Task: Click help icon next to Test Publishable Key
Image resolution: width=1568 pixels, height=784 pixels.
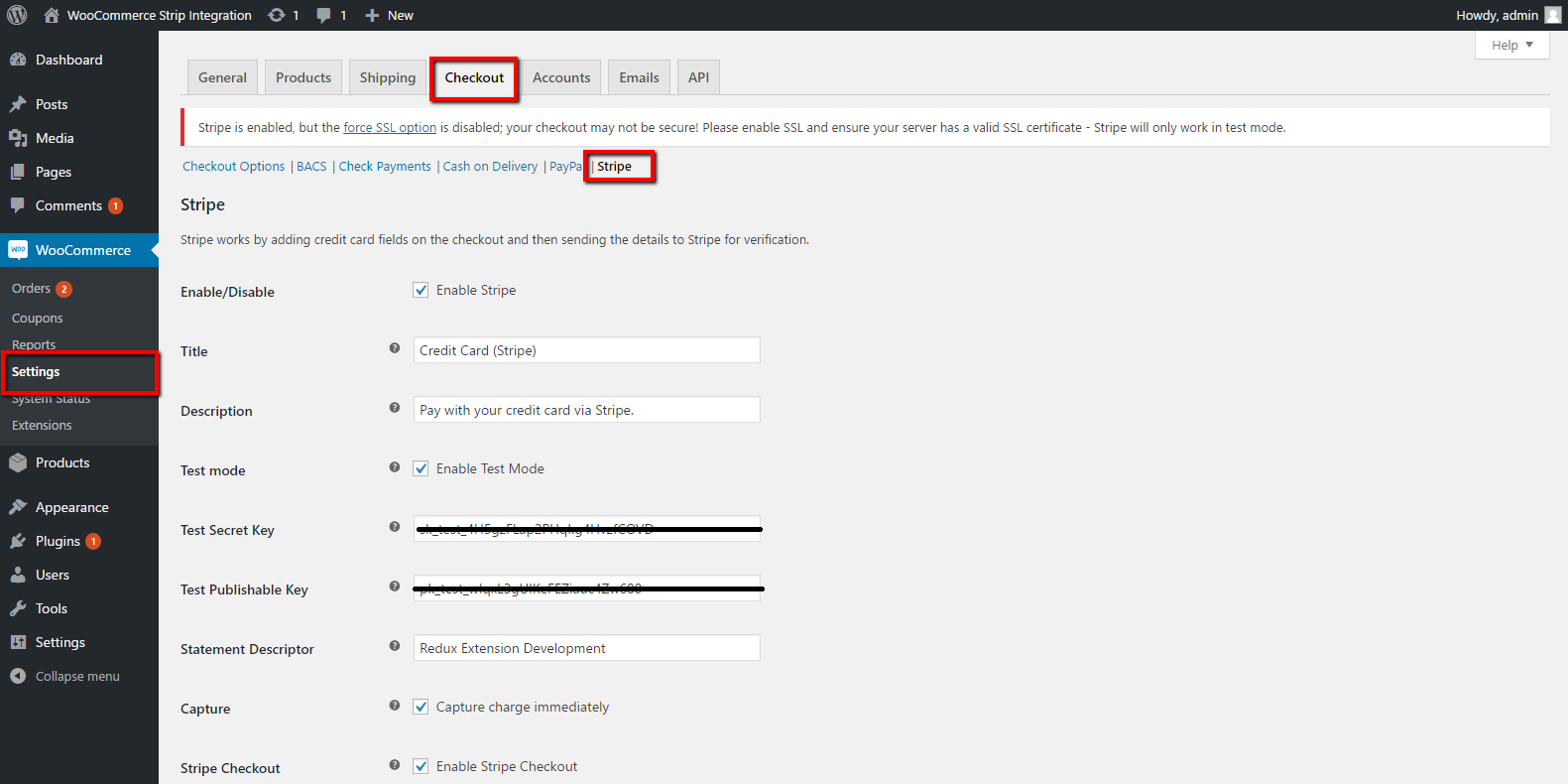Action: [x=395, y=587]
